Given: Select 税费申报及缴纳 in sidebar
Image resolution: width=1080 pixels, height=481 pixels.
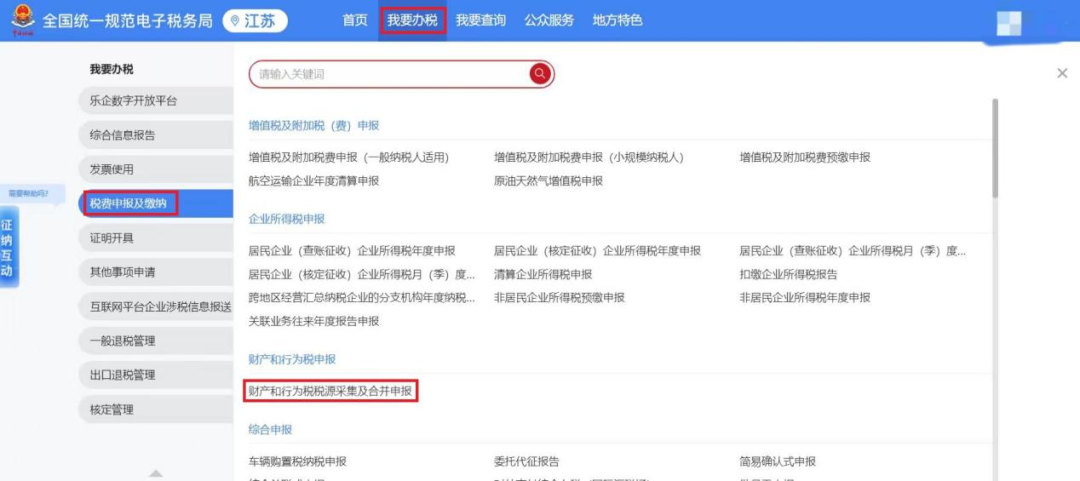Looking at the screenshot, I should (x=131, y=204).
